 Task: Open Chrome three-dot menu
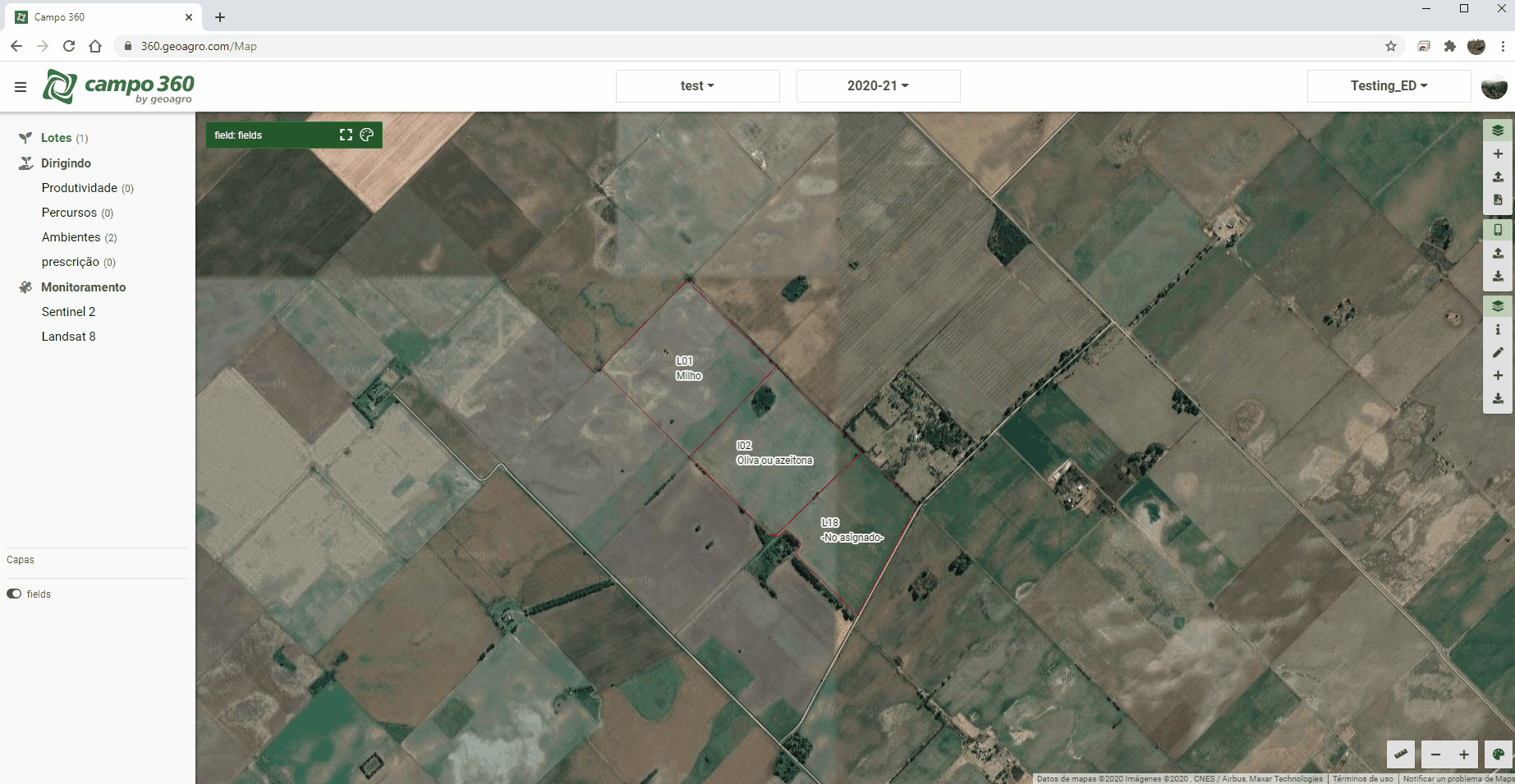click(1503, 46)
